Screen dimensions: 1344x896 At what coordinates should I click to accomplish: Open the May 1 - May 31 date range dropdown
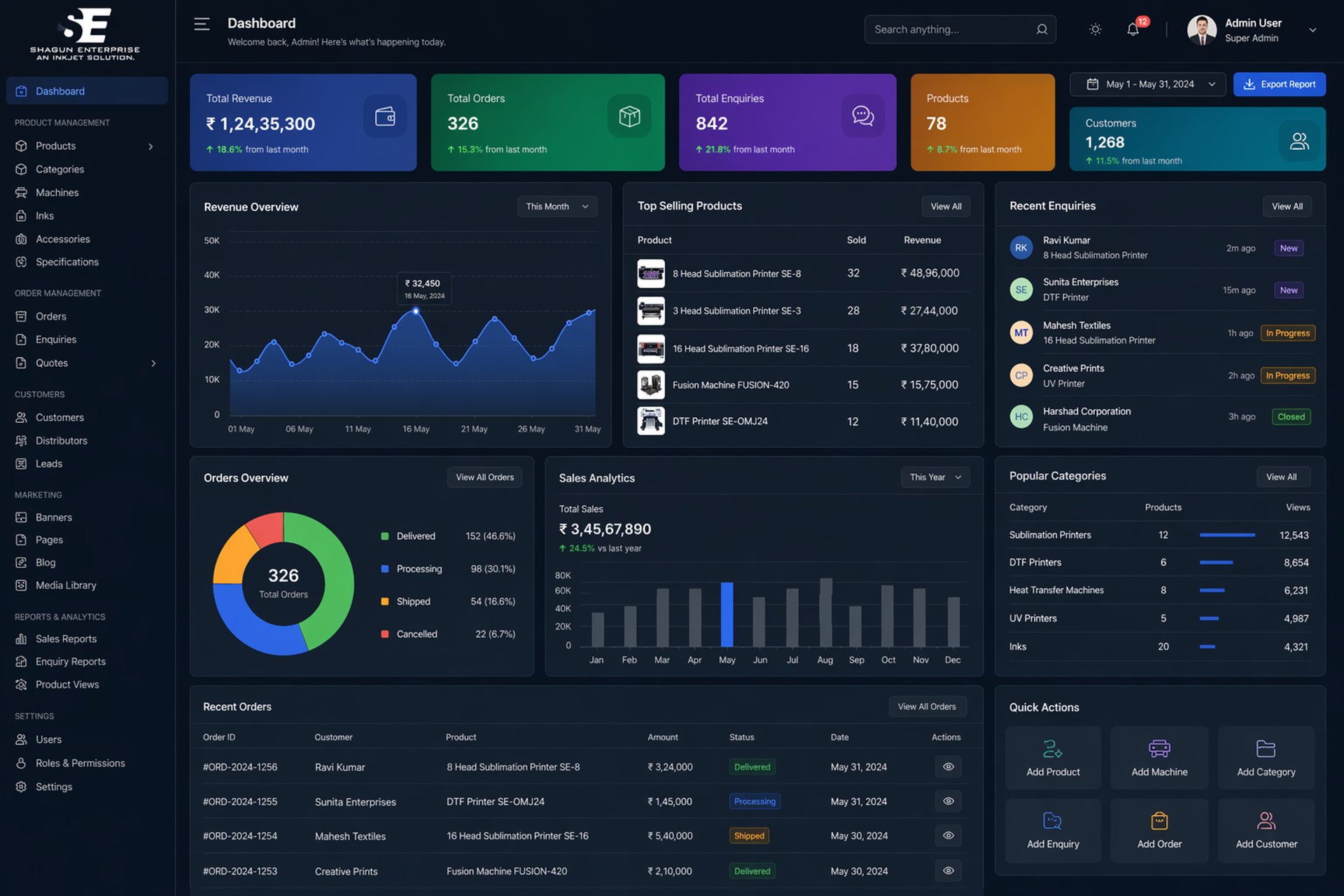(1147, 84)
